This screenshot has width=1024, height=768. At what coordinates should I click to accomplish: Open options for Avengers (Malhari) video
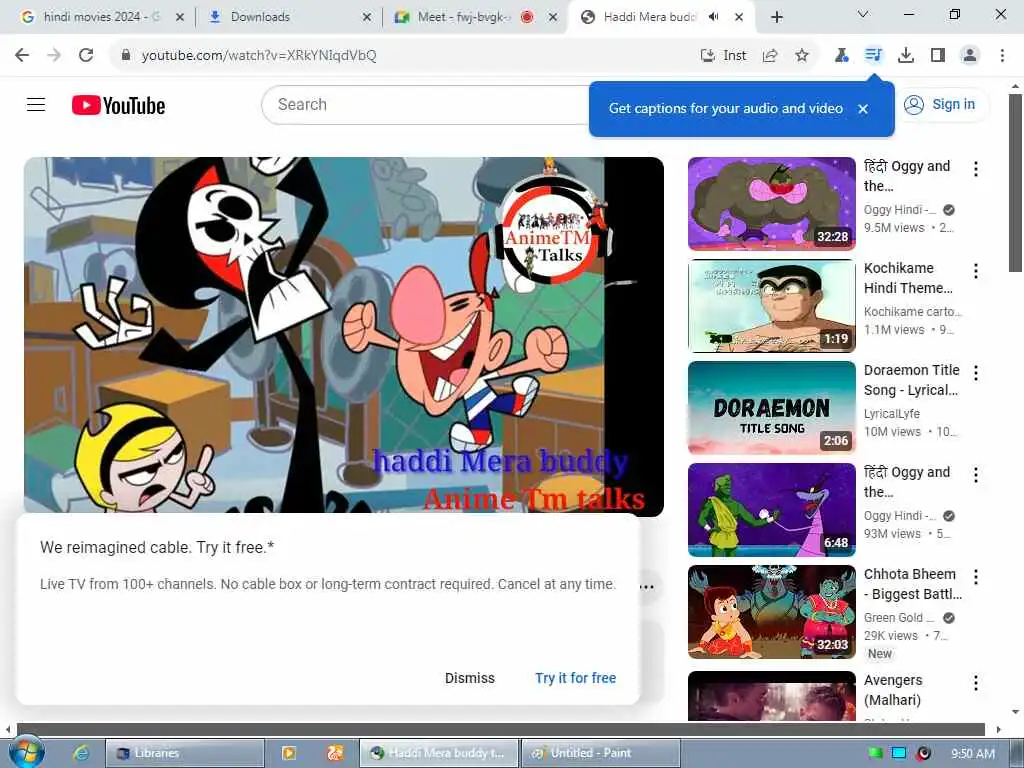point(976,683)
